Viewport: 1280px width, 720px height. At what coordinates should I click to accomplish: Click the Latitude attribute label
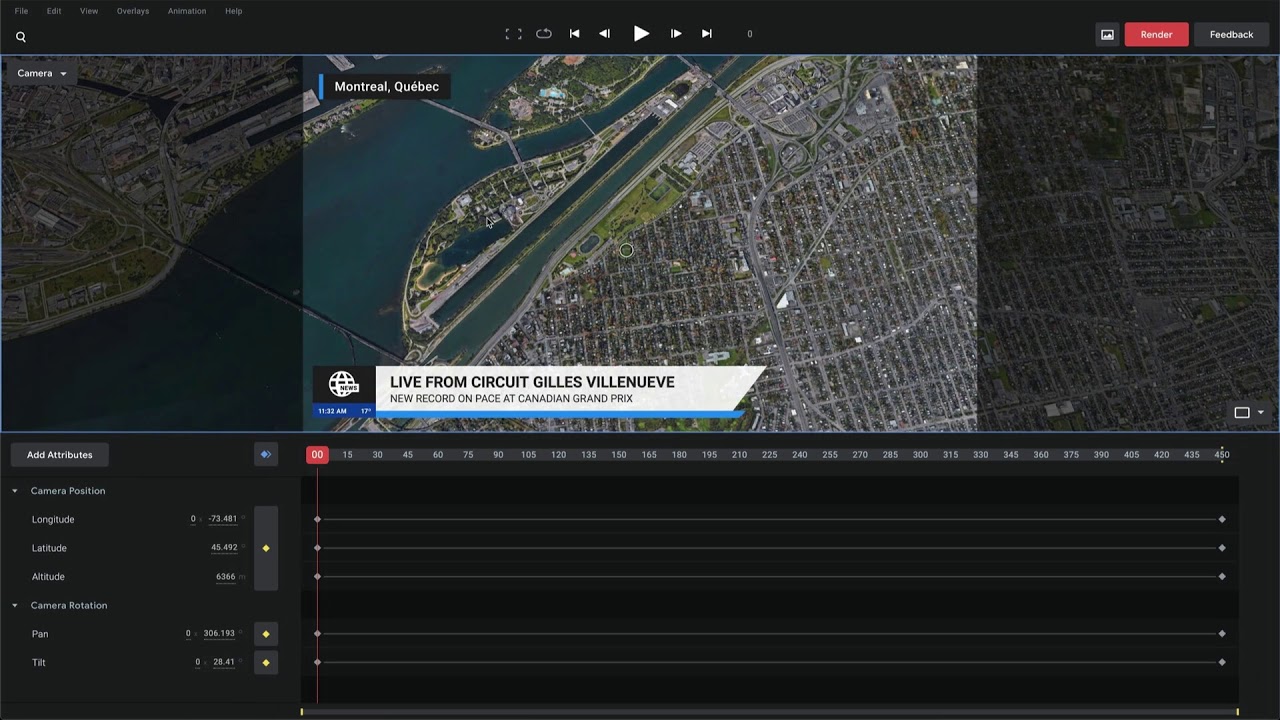click(49, 548)
